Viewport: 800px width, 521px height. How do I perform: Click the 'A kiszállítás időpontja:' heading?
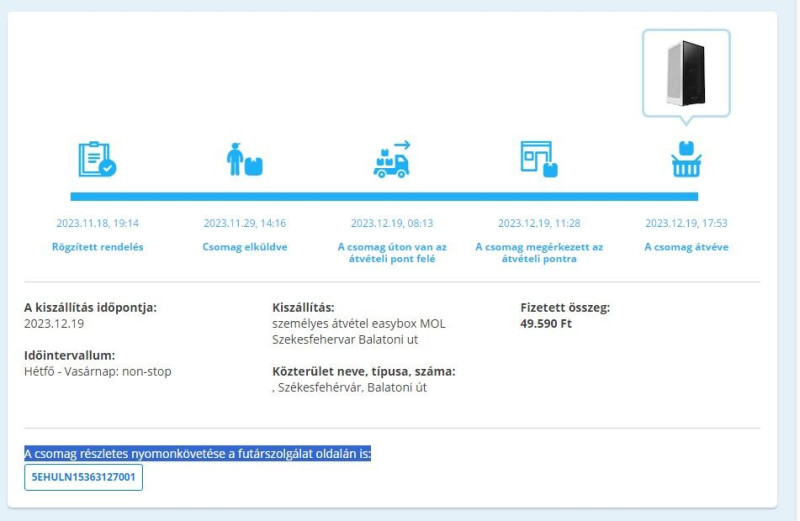click(x=90, y=308)
